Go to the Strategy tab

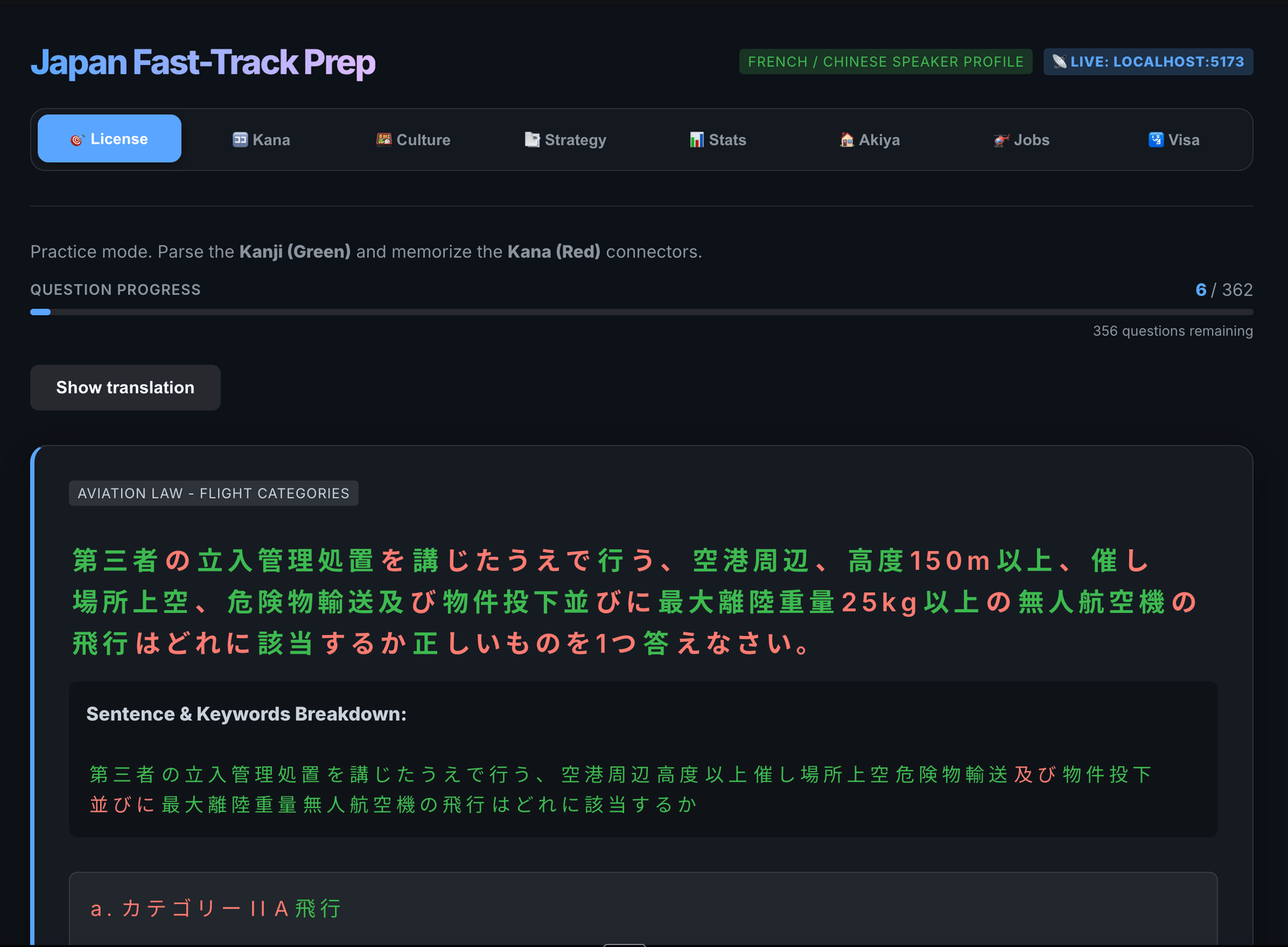565,139
